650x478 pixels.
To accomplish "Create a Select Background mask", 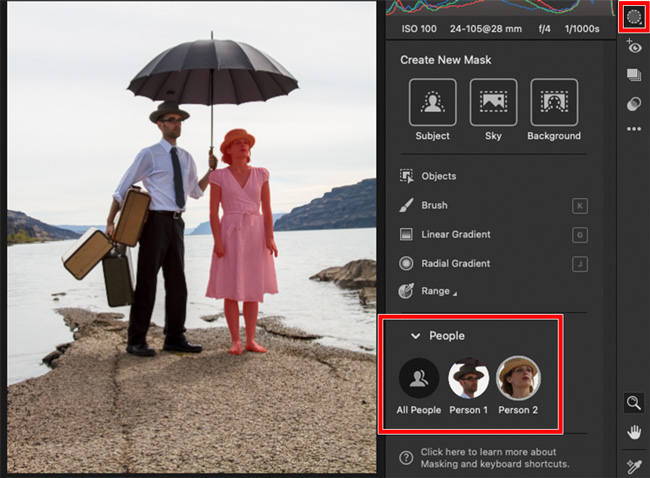I will 554,102.
